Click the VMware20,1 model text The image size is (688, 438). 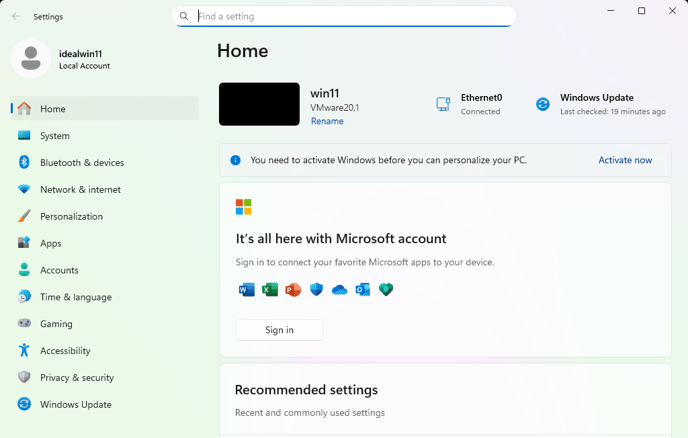tap(334, 108)
